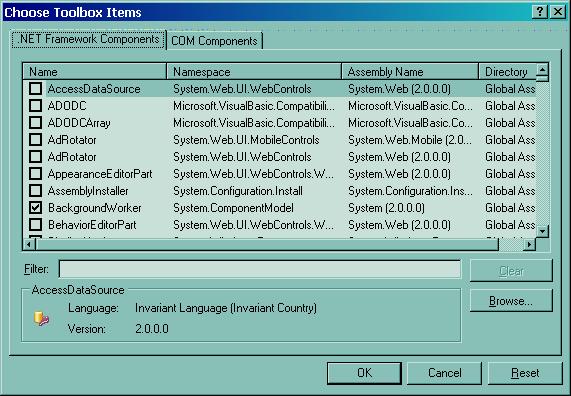Click the System (2.0.0.0) assembly cell
Screen dimensions: 571x396
point(386,208)
